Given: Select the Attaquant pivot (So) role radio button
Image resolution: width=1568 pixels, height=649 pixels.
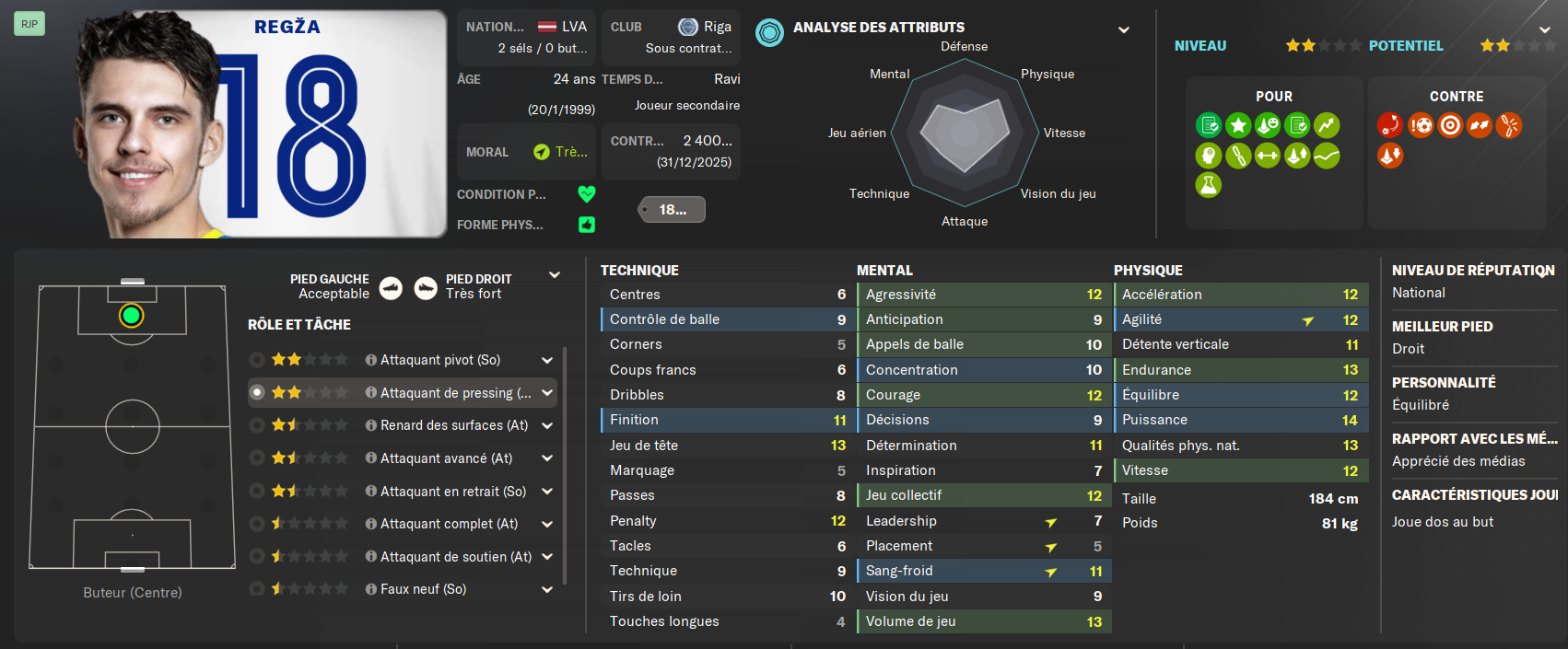Looking at the screenshot, I should 257,360.
